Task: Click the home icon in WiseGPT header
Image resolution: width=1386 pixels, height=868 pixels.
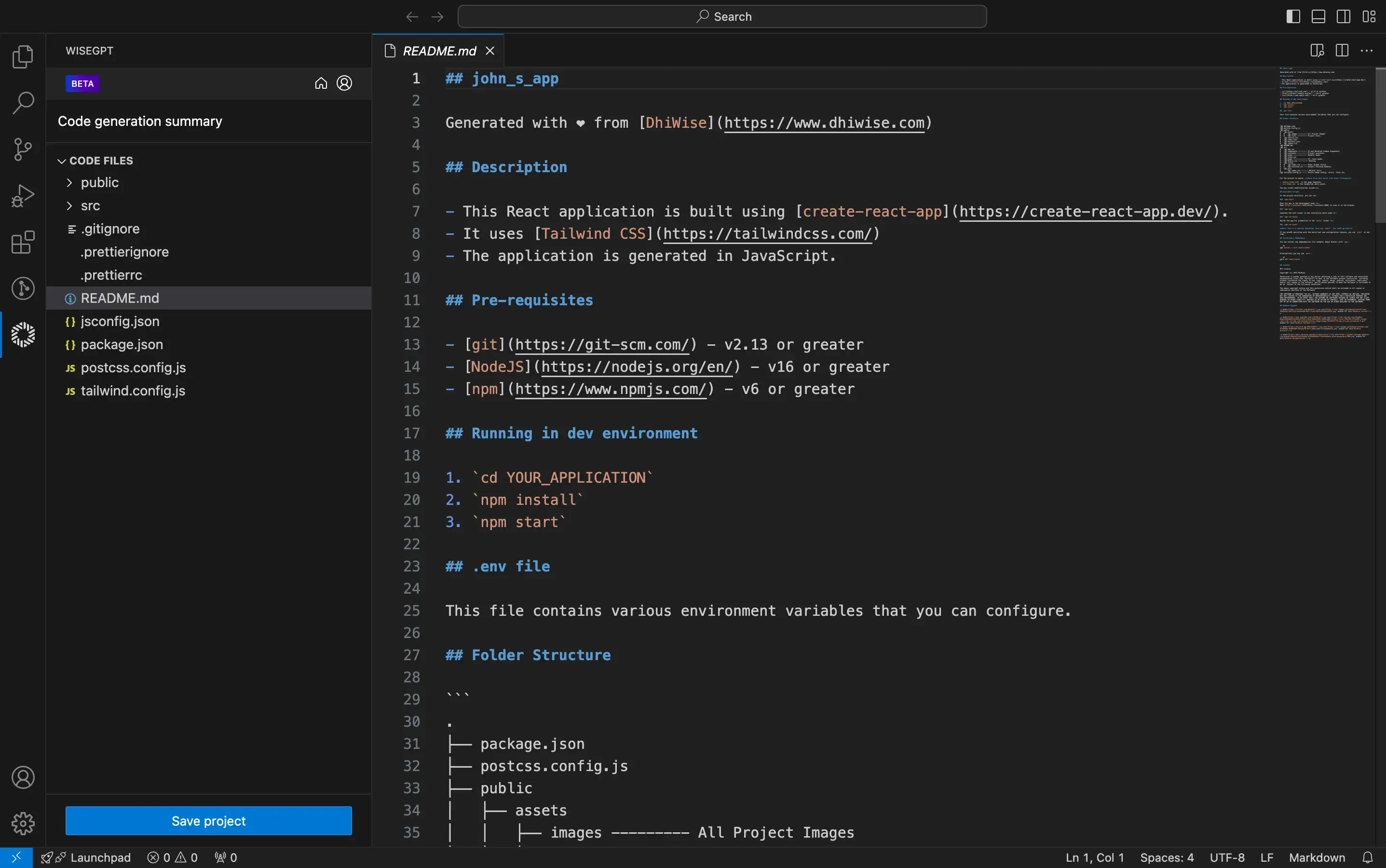Action: click(321, 83)
